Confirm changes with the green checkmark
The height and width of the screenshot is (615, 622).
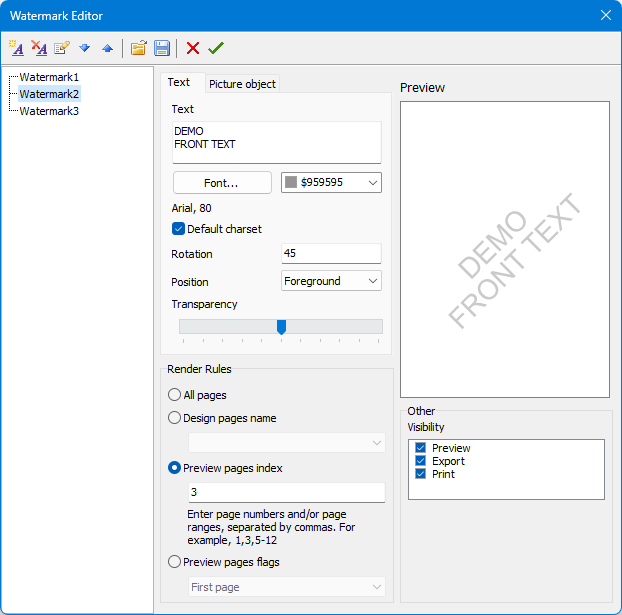pyautogui.click(x=216, y=48)
